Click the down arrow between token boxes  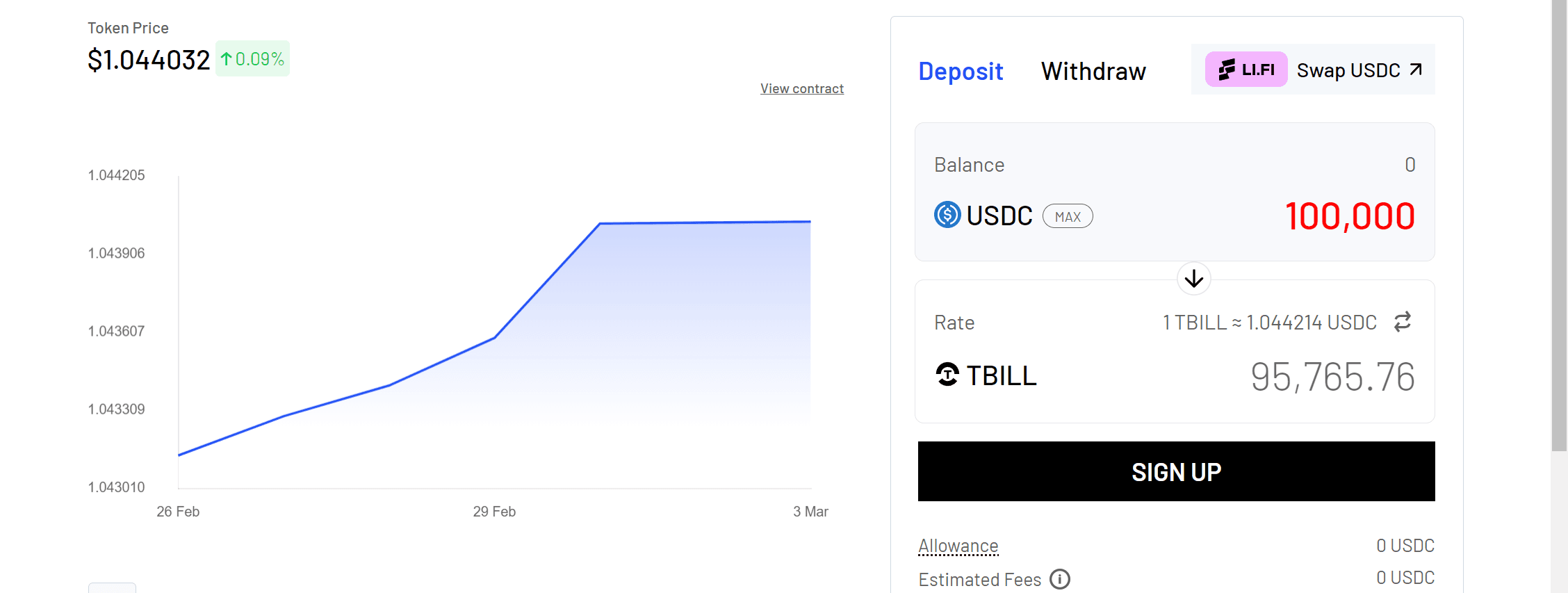[1194, 279]
